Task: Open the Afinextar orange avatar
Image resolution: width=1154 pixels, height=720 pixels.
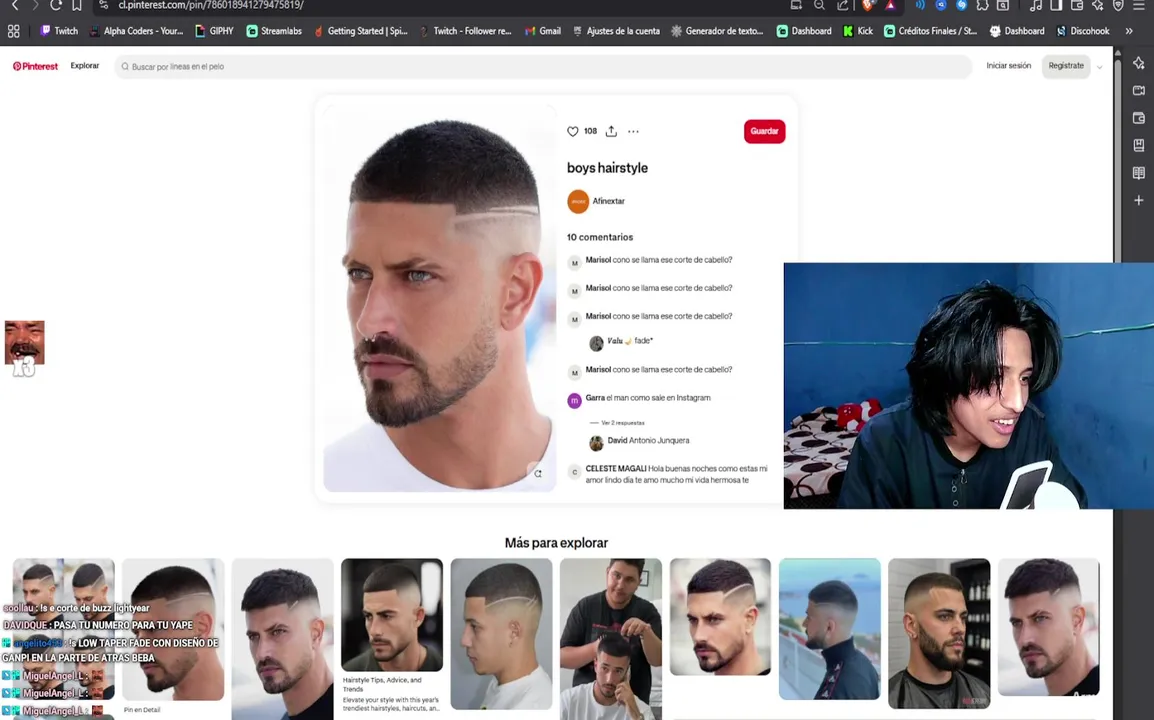Action: tap(578, 201)
